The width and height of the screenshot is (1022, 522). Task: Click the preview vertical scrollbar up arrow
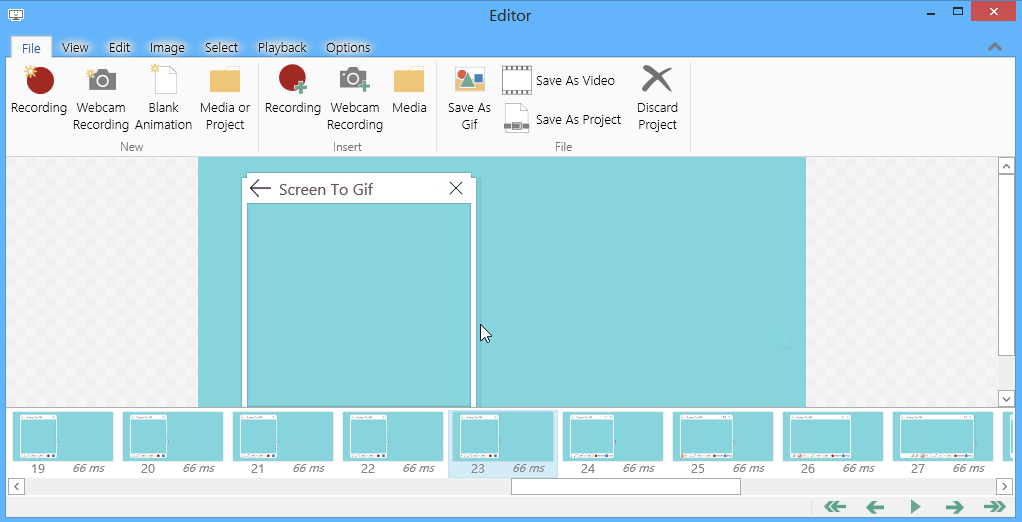coord(1006,166)
